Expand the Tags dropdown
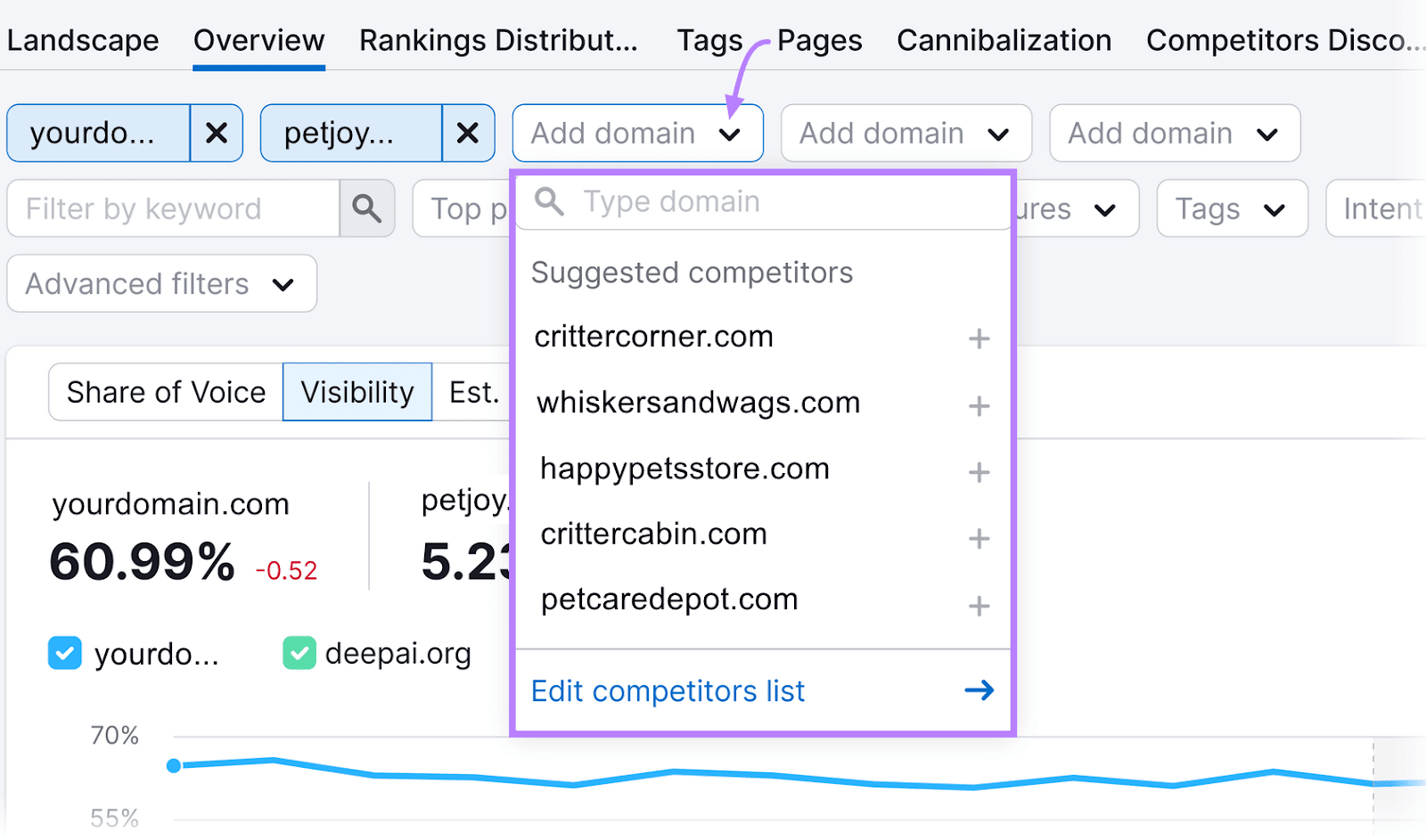The width and height of the screenshot is (1426, 840). point(1231,208)
